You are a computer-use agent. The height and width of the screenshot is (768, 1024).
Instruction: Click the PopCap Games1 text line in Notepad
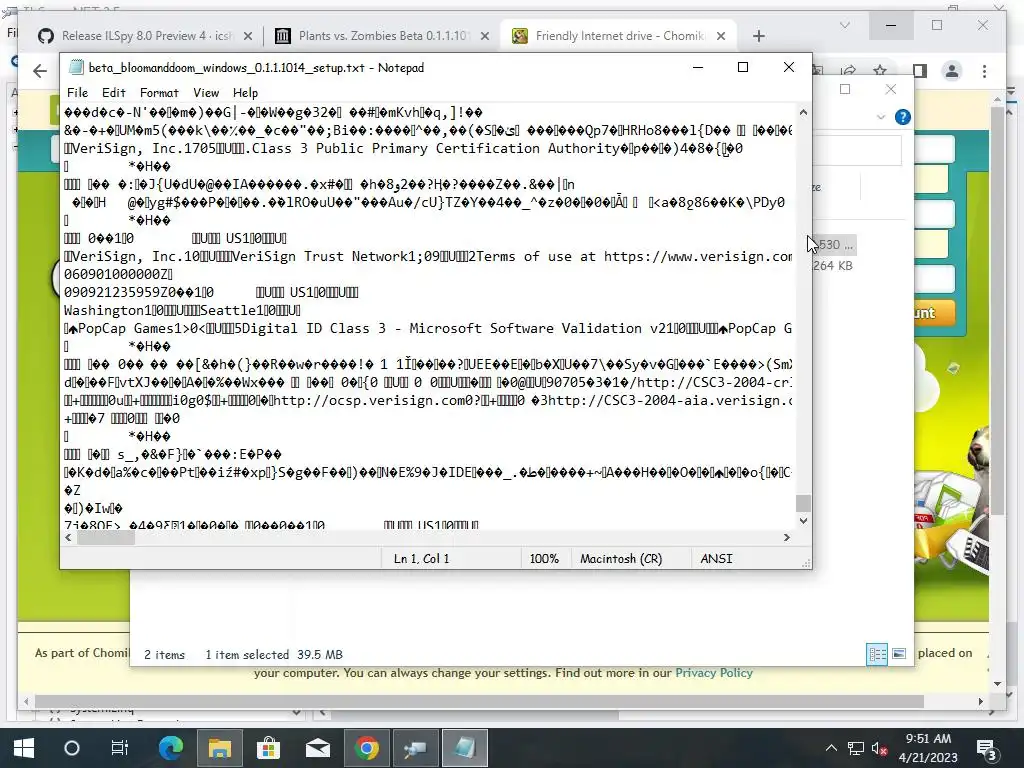coord(428,328)
